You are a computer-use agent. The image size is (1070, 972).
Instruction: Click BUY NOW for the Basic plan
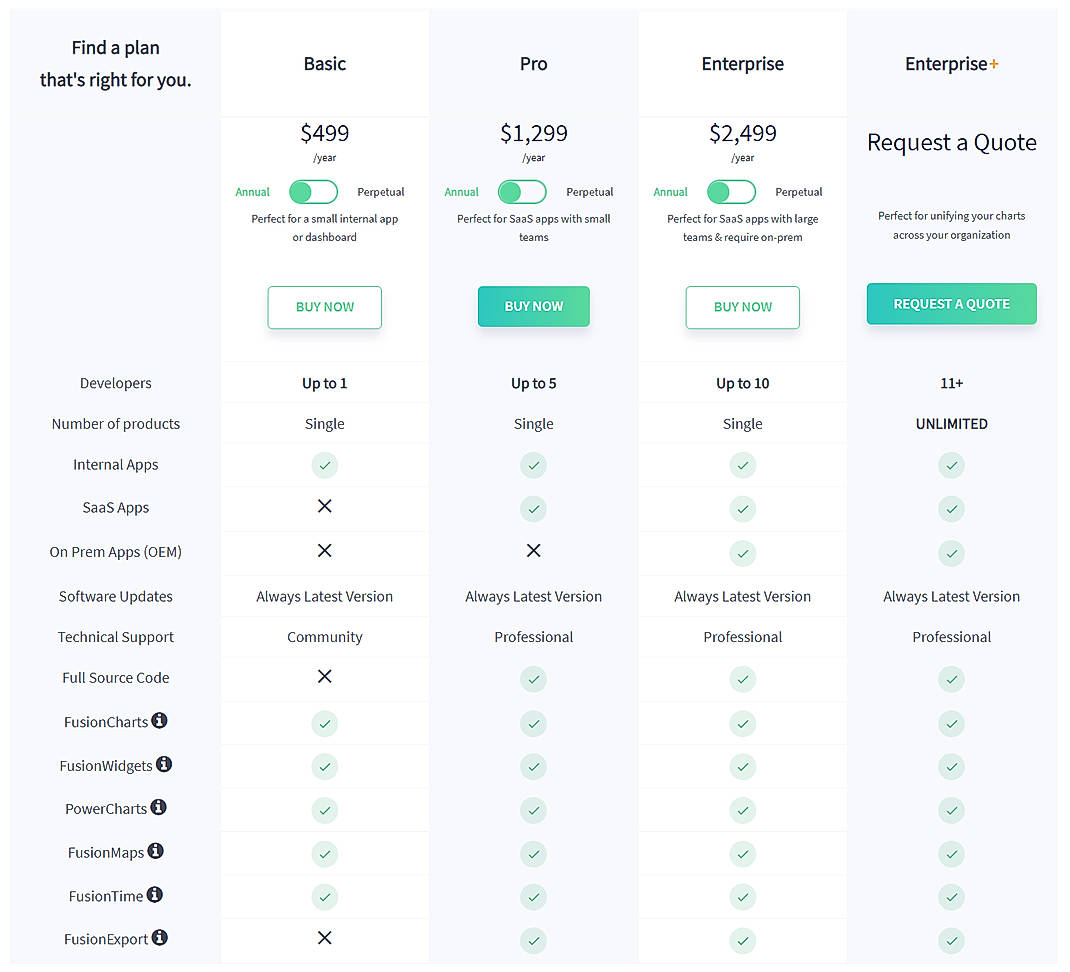(x=324, y=307)
